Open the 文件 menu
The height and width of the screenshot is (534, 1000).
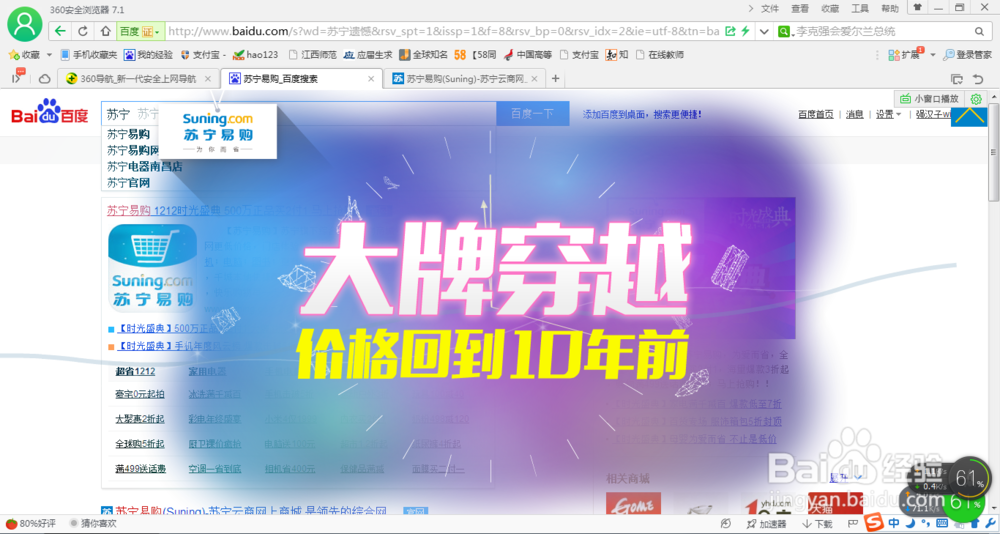(x=770, y=8)
